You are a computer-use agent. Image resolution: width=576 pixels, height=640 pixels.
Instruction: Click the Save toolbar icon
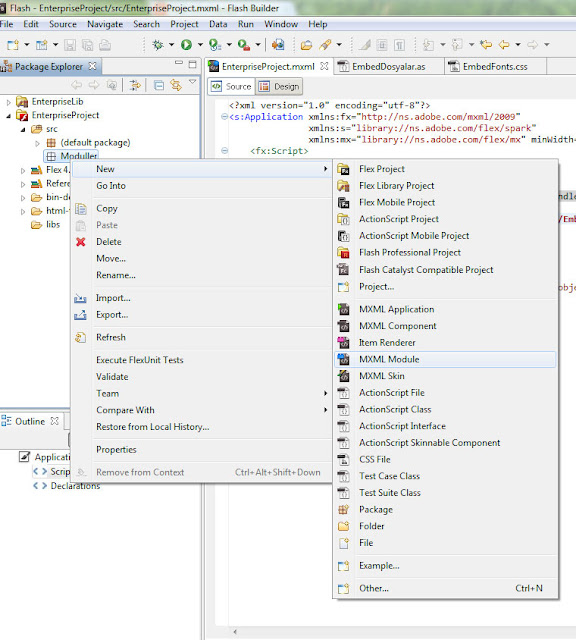(70, 44)
